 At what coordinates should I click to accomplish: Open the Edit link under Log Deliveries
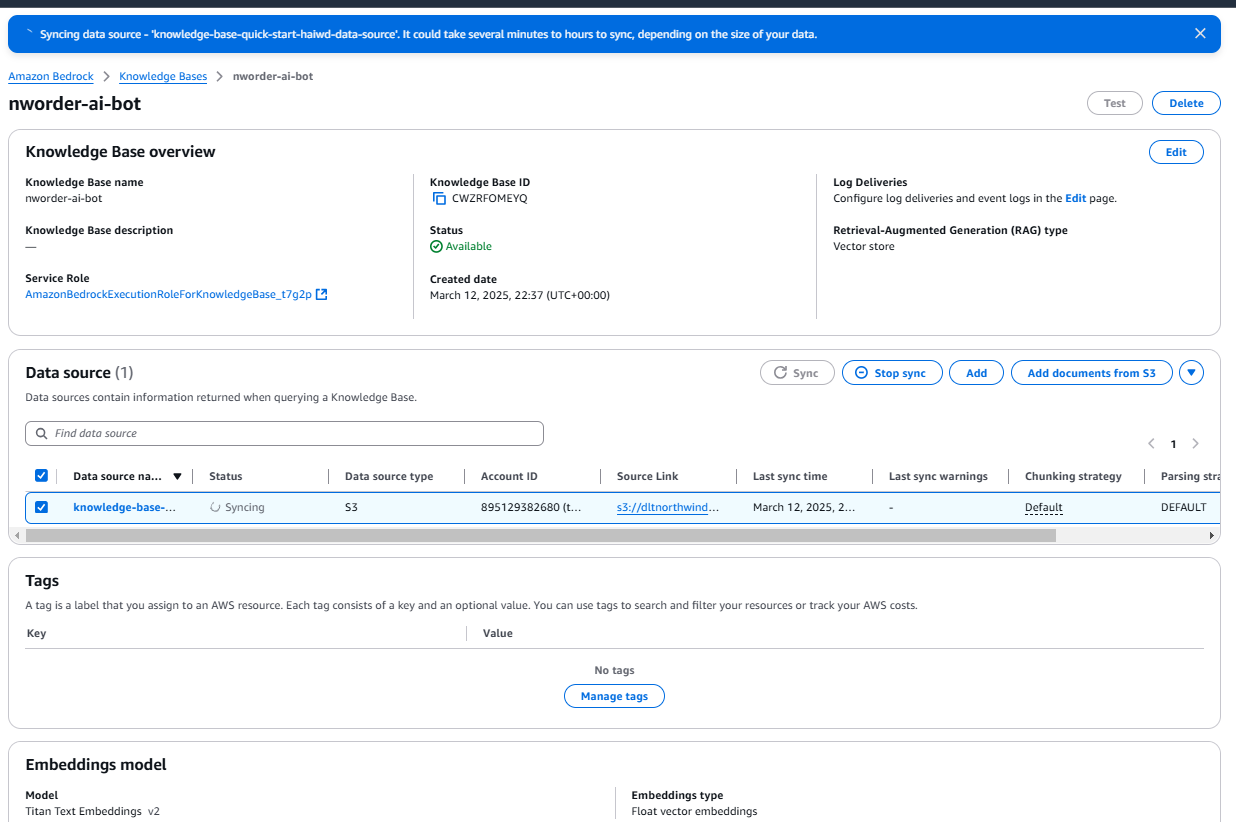click(x=1075, y=198)
